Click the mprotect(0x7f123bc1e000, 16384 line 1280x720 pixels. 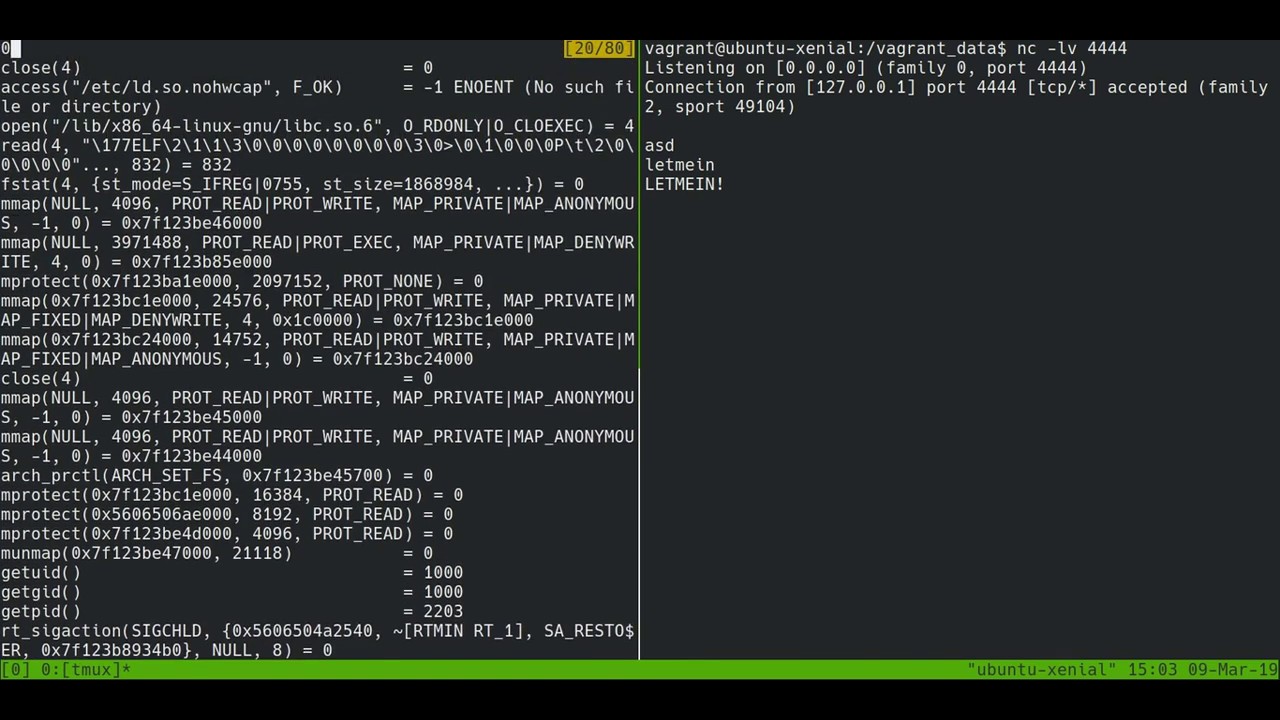pos(232,495)
